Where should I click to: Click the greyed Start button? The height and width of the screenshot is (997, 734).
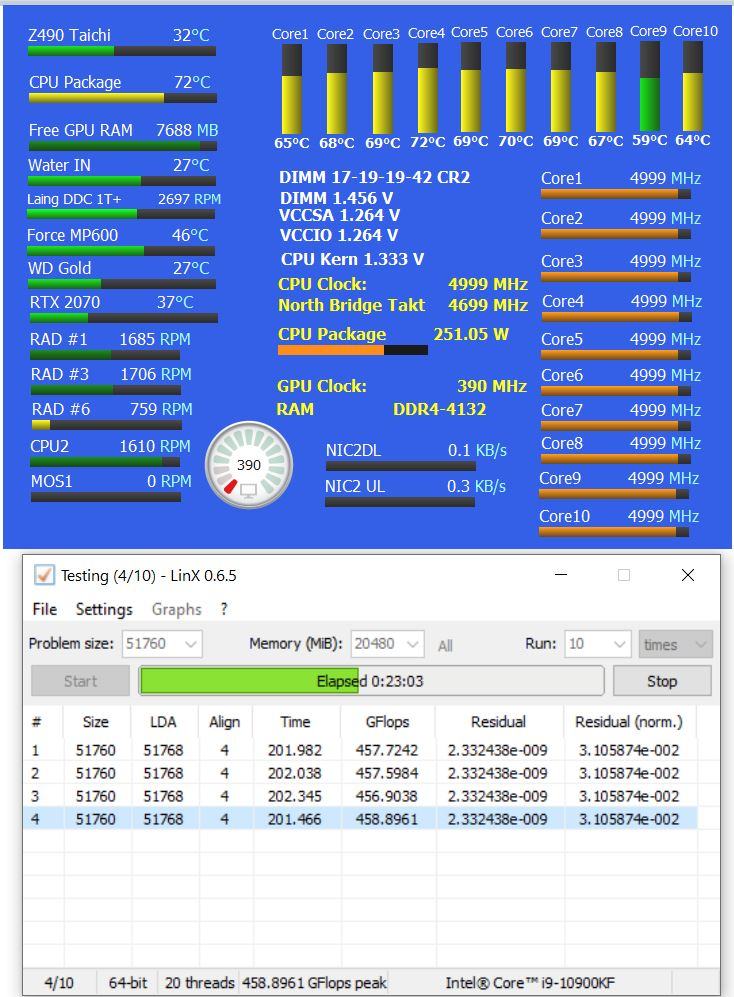click(x=80, y=681)
